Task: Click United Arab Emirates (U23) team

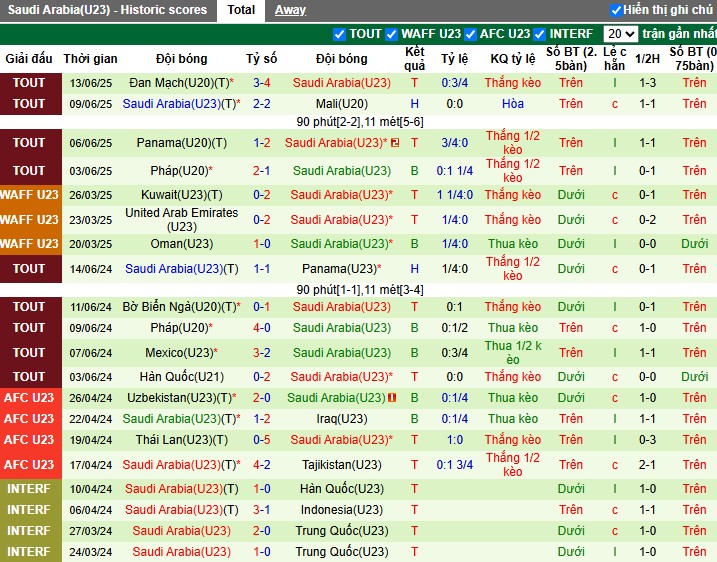Action: [182, 219]
